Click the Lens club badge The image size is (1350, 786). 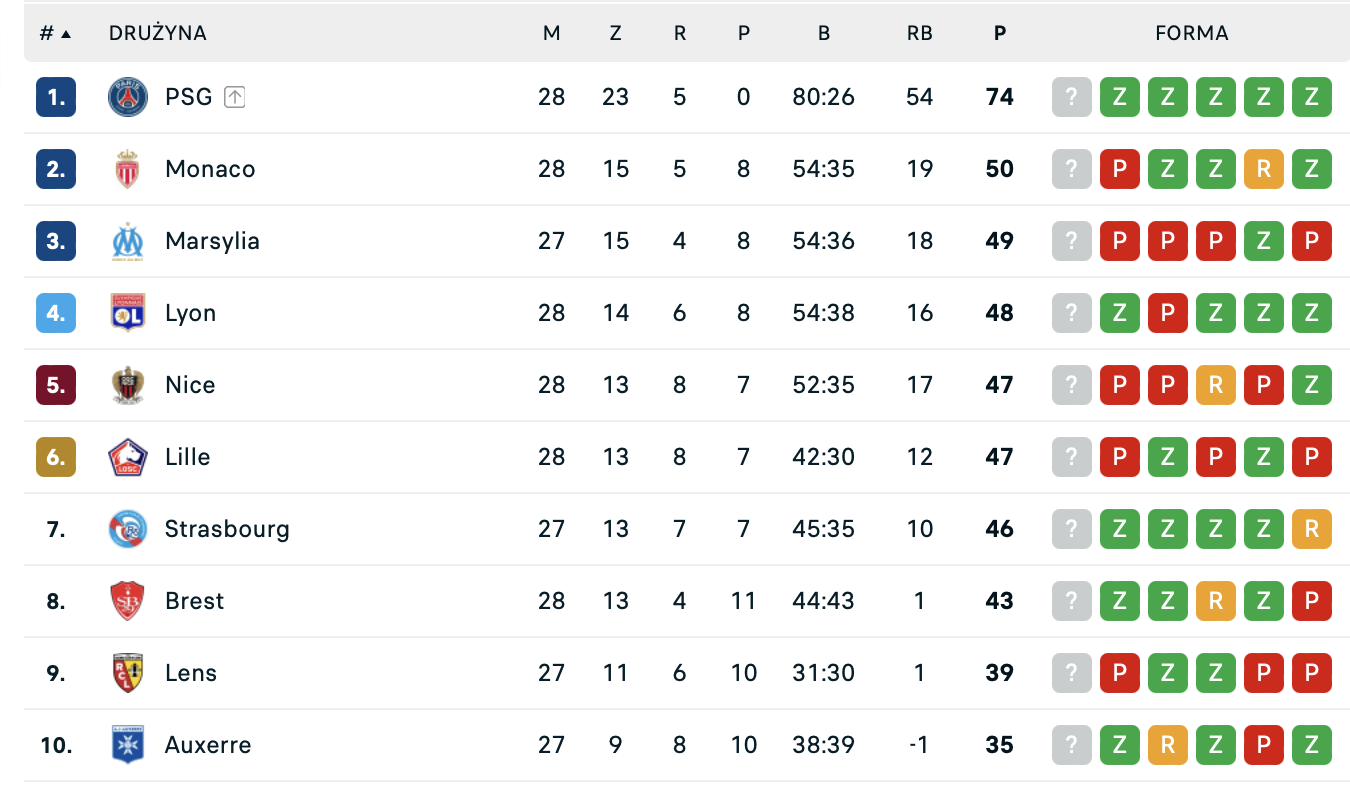[127, 673]
